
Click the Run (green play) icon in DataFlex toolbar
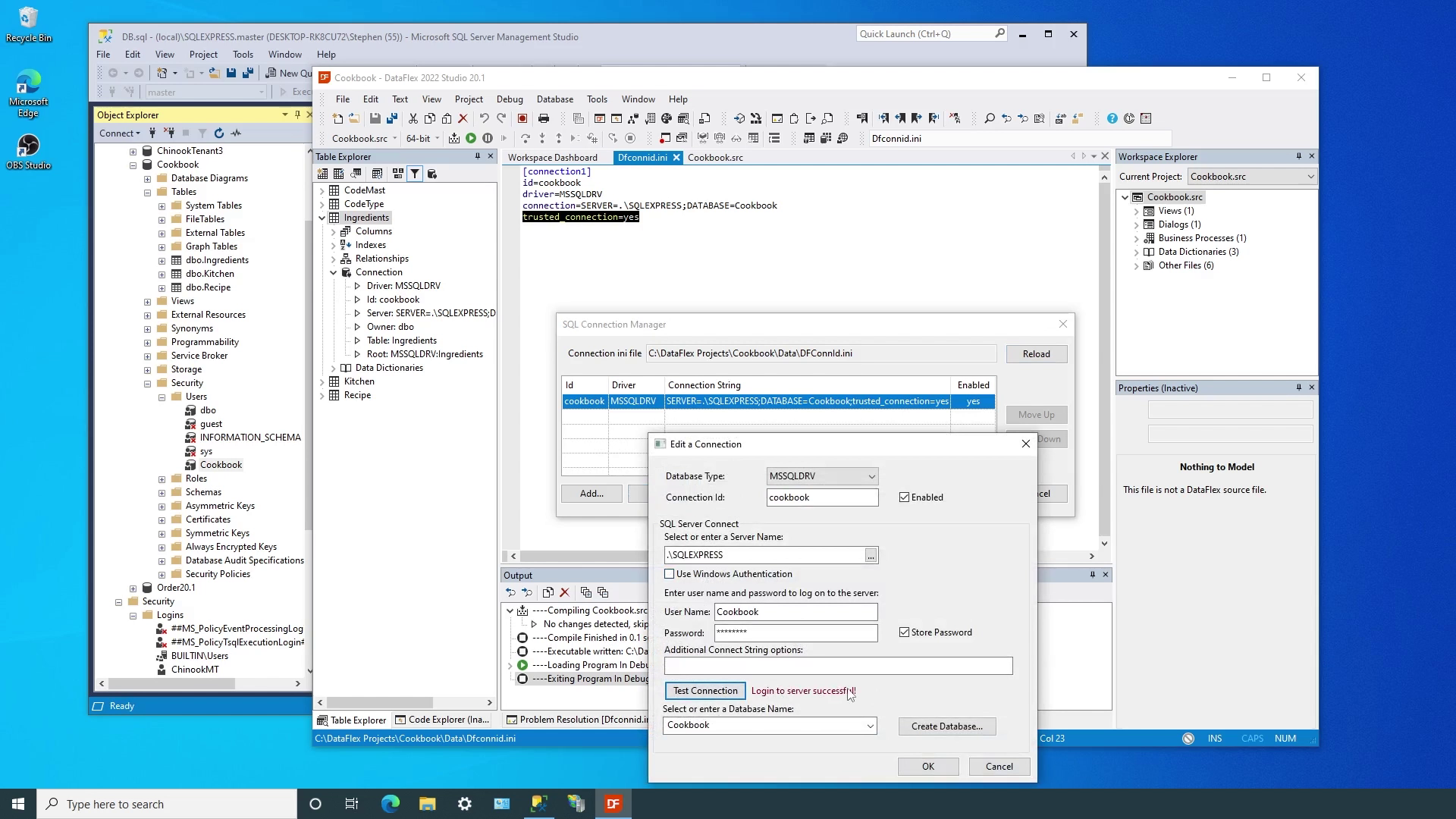coord(471,138)
